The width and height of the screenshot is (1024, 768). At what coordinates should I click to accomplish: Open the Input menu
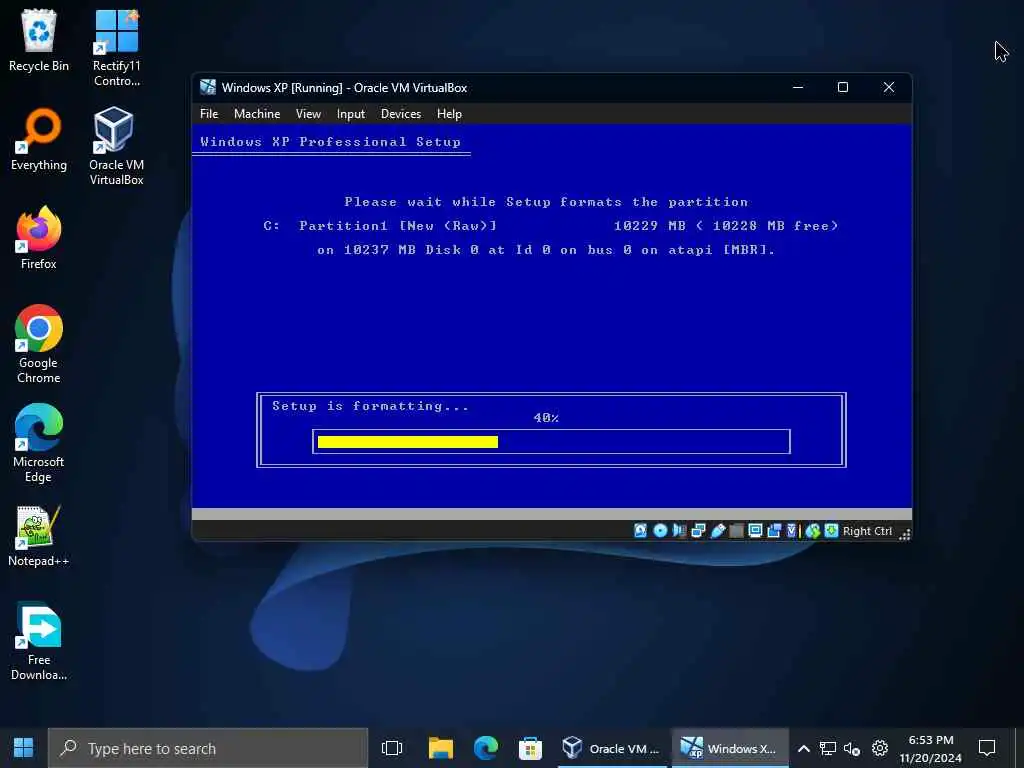pyautogui.click(x=351, y=114)
